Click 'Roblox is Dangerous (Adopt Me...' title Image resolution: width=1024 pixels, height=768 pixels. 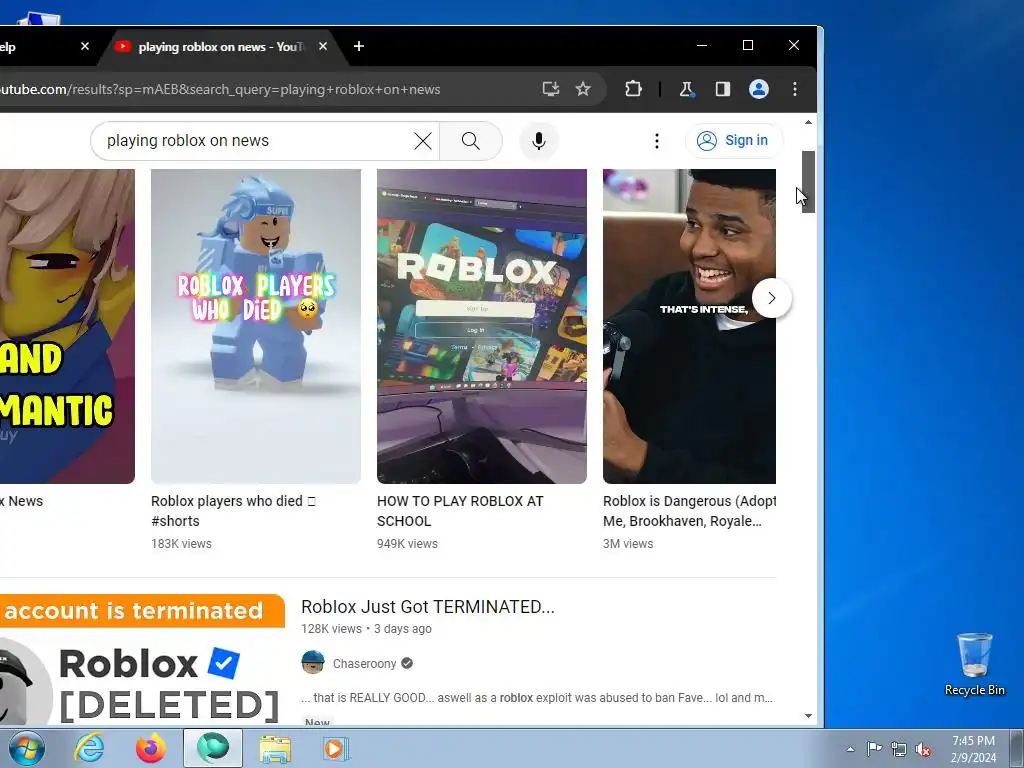pyautogui.click(x=689, y=511)
